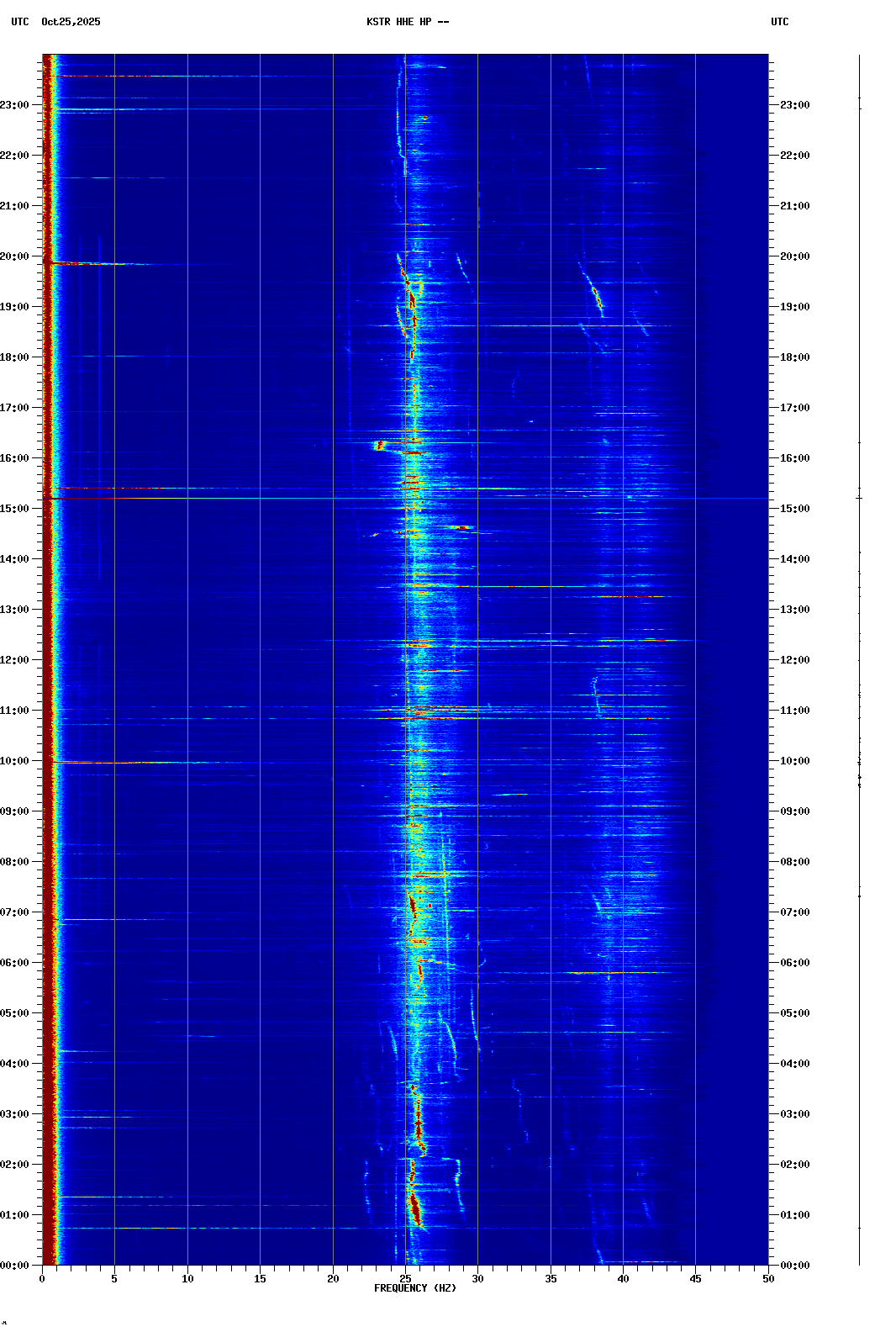Click the 25 tick on the frequency axis
The width and height of the screenshot is (896, 1332).
[405, 1279]
